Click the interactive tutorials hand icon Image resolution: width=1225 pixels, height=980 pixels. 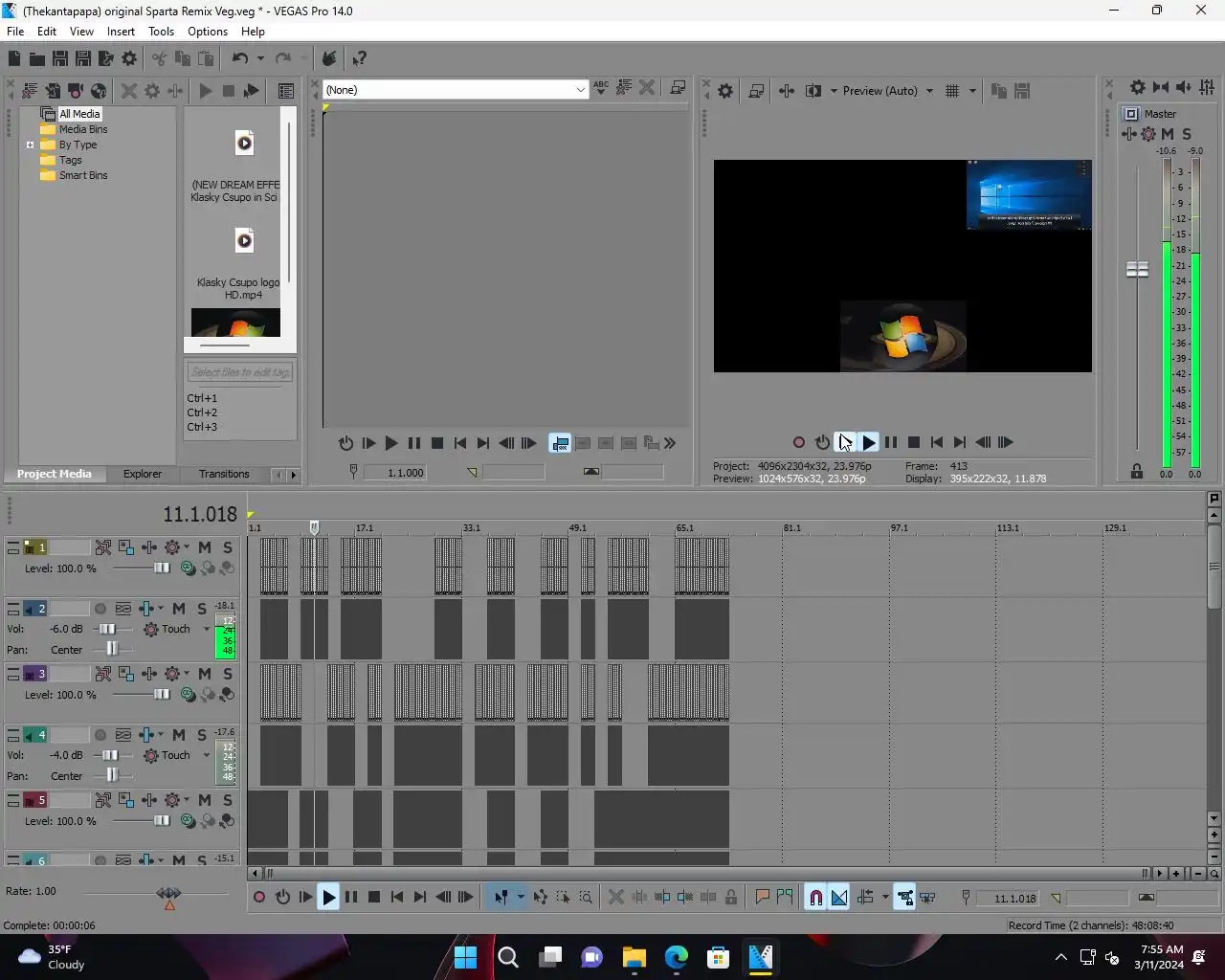(329, 58)
